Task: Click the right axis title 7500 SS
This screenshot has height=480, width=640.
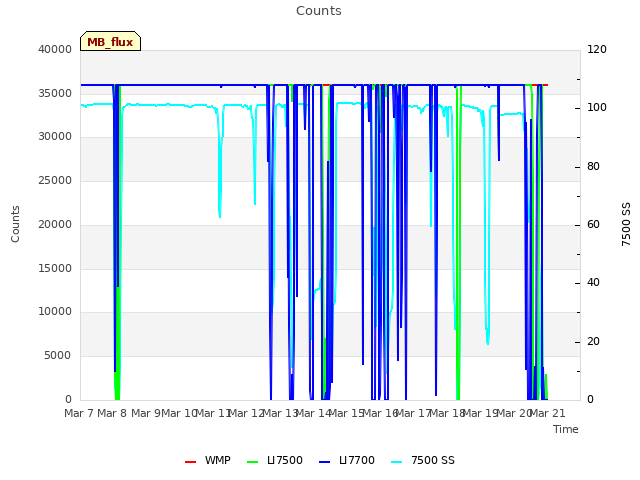Action: tap(626, 224)
